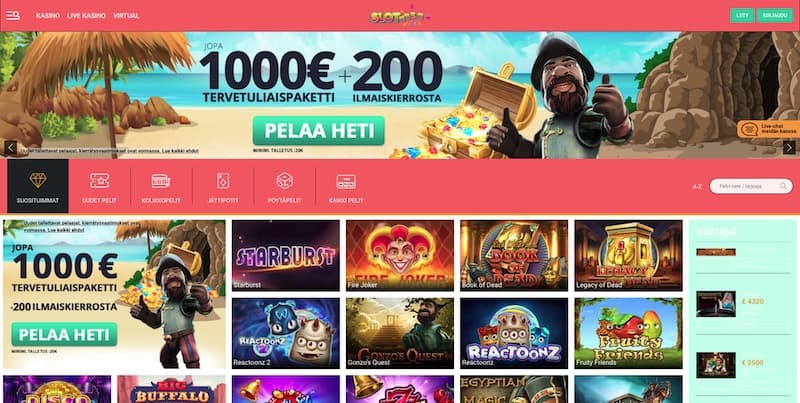Click the search magnifier icon

[783, 186]
